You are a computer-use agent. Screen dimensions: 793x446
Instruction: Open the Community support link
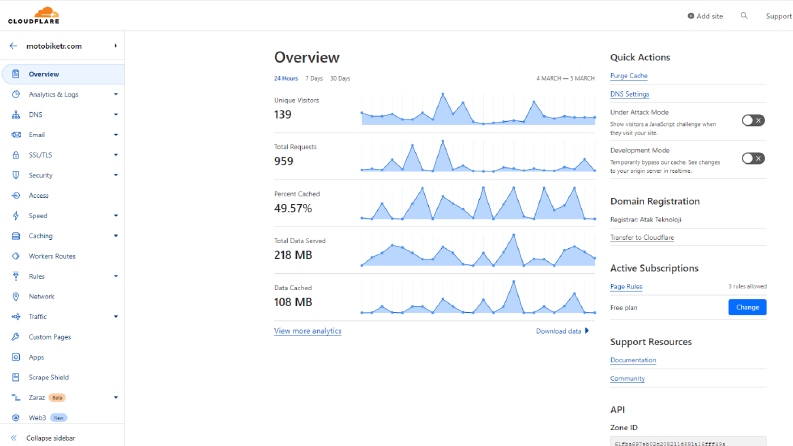coord(627,378)
